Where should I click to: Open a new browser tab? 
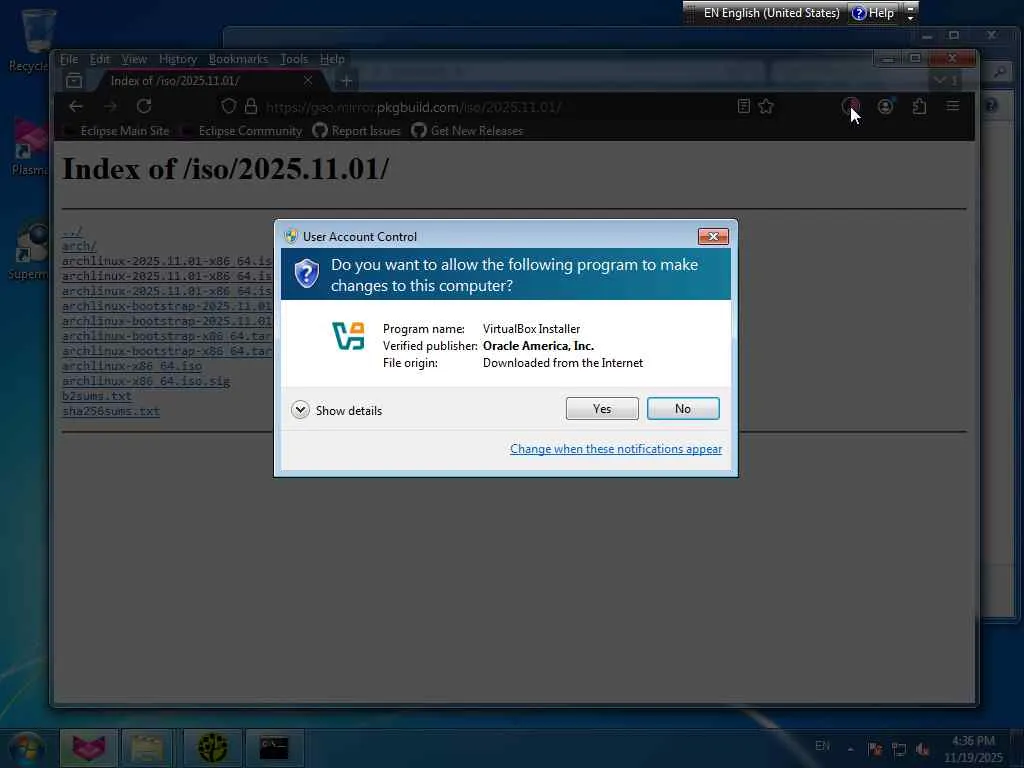[347, 81]
